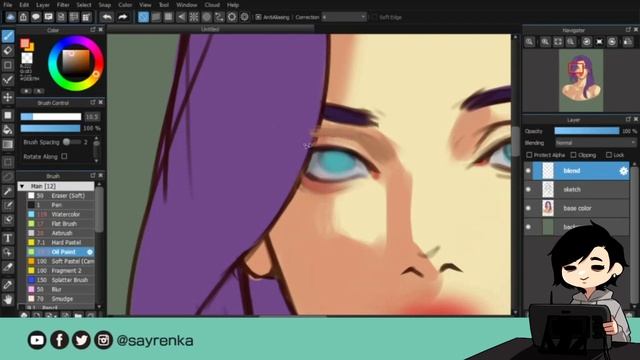Click first magnifier in Navigator
640x360 pixels.
point(529,42)
